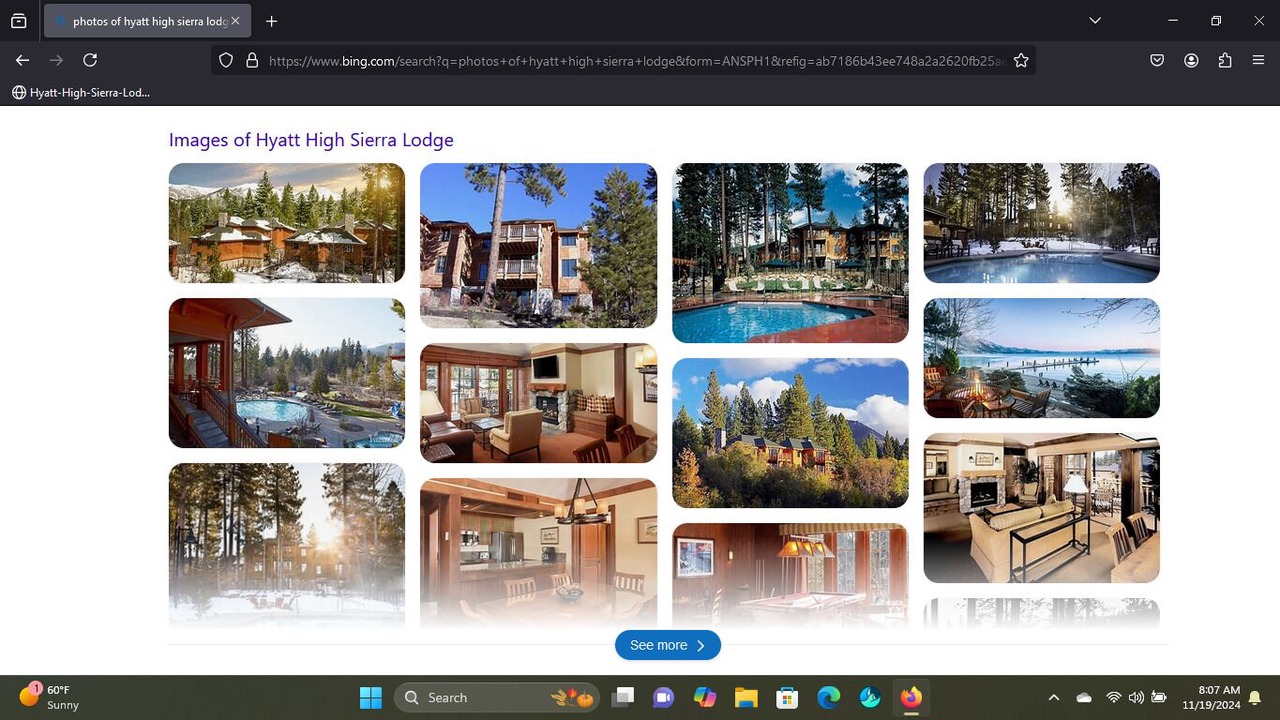Image resolution: width=1280 pixels, height=720 pixels.
Task: Go back using the back arrow
Action: click(x=22, y=60)
